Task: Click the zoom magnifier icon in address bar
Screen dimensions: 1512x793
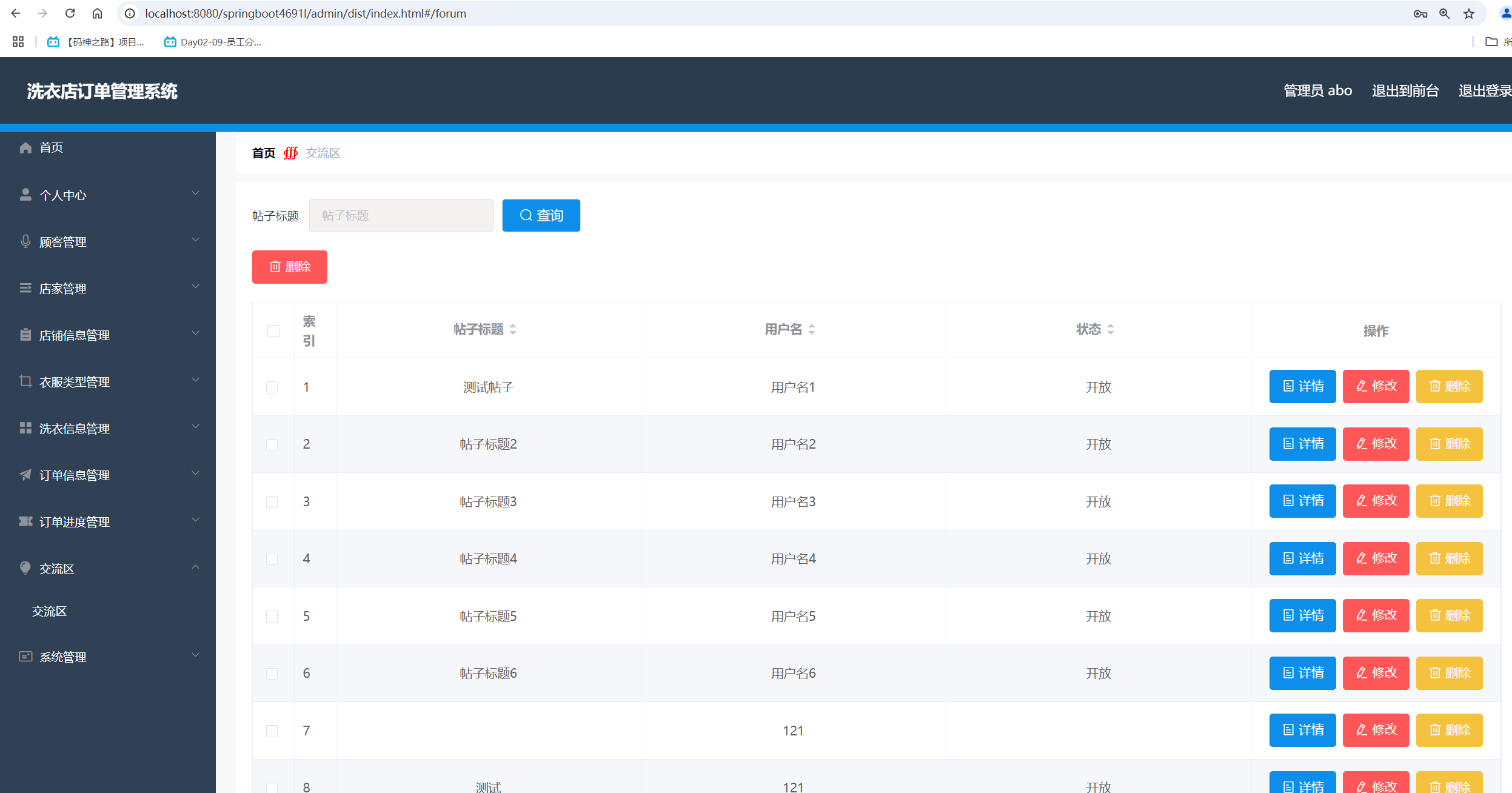Action: [x=1444, y=13]
